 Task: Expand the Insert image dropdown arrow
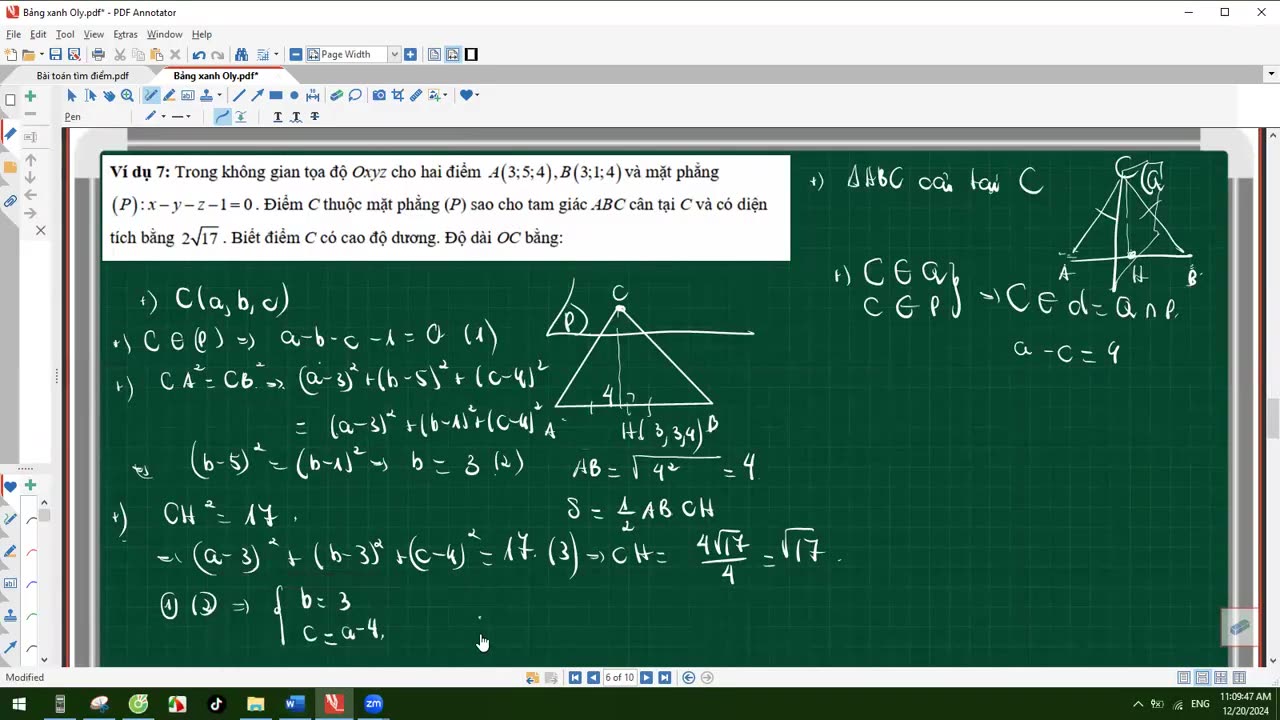pos(445,95)
